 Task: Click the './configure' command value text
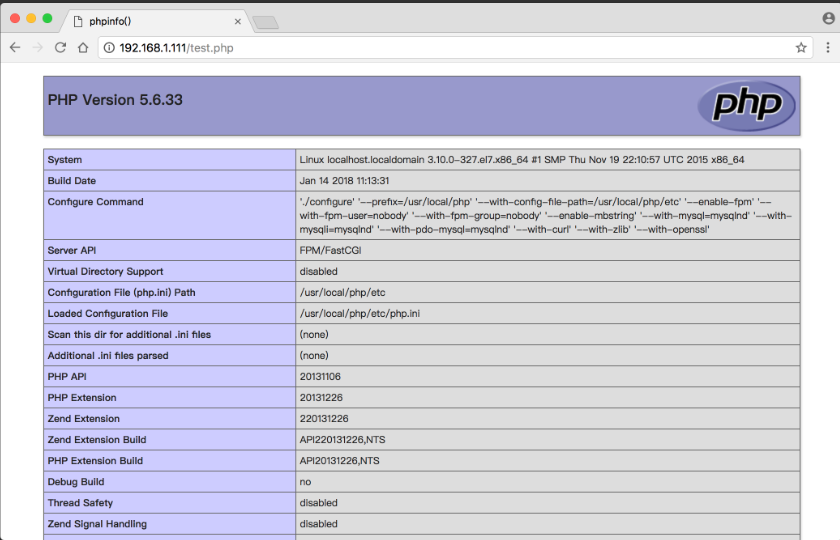pyautogui.click(x=545, y=215)
